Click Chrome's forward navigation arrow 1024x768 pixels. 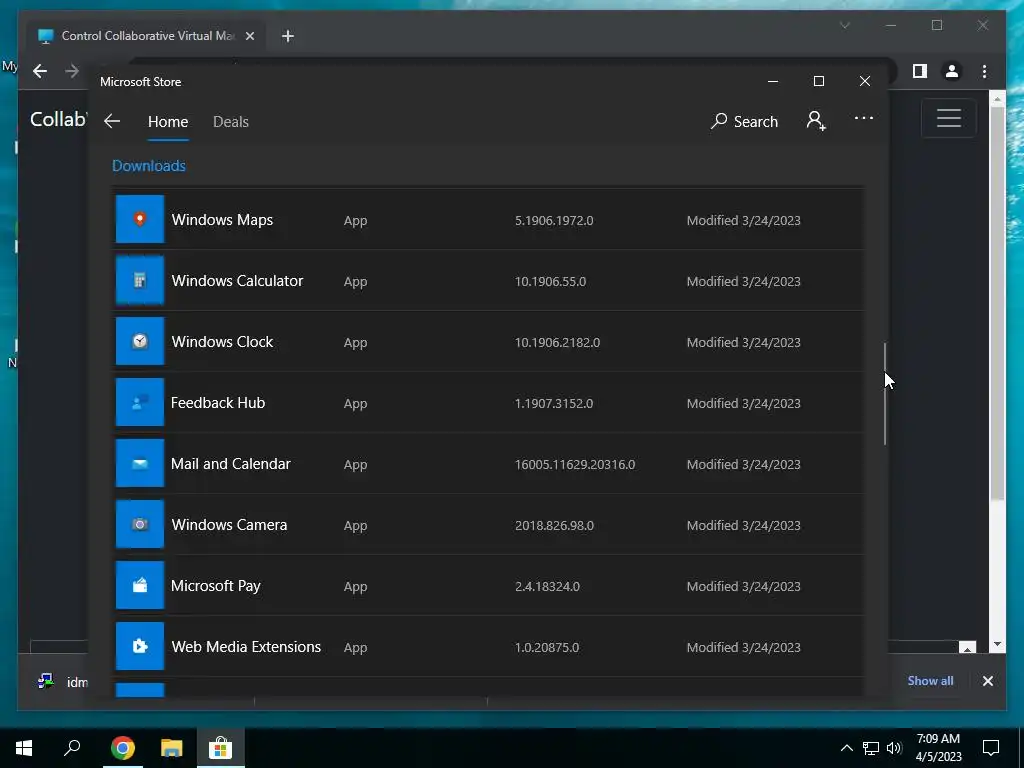click(x=72, y=71)
